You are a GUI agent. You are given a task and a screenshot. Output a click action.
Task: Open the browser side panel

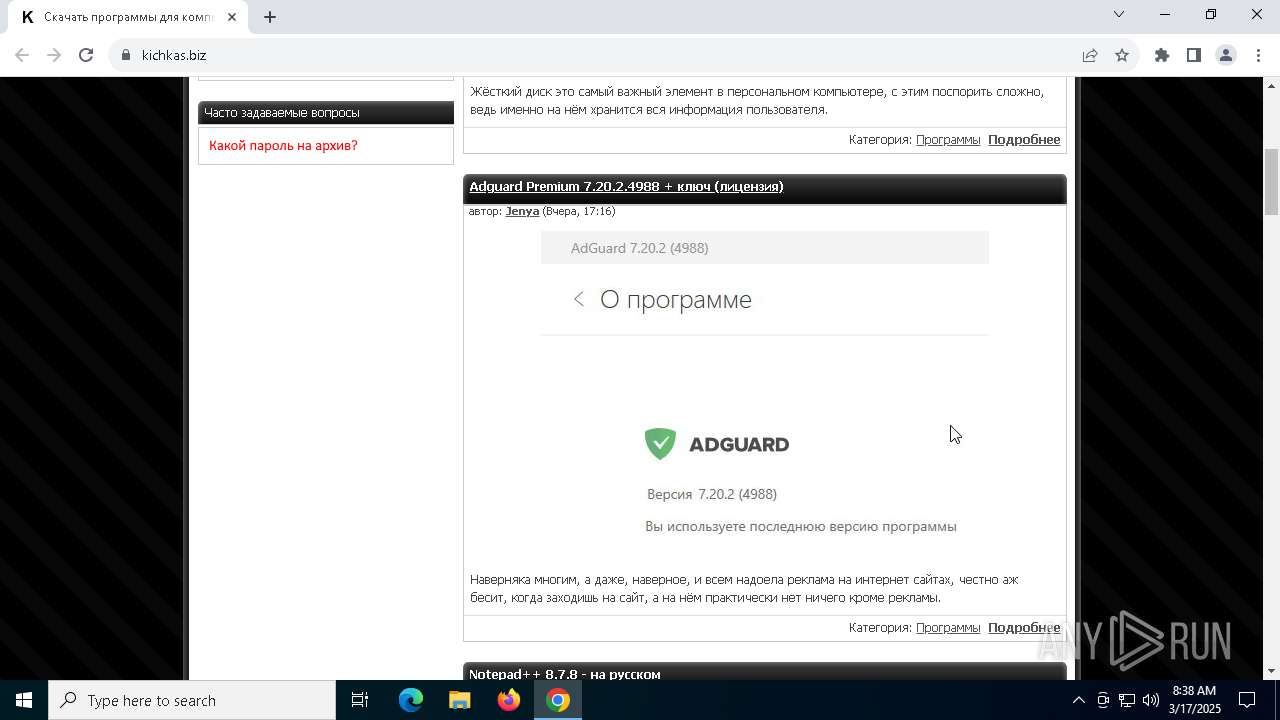point(1194,55)
